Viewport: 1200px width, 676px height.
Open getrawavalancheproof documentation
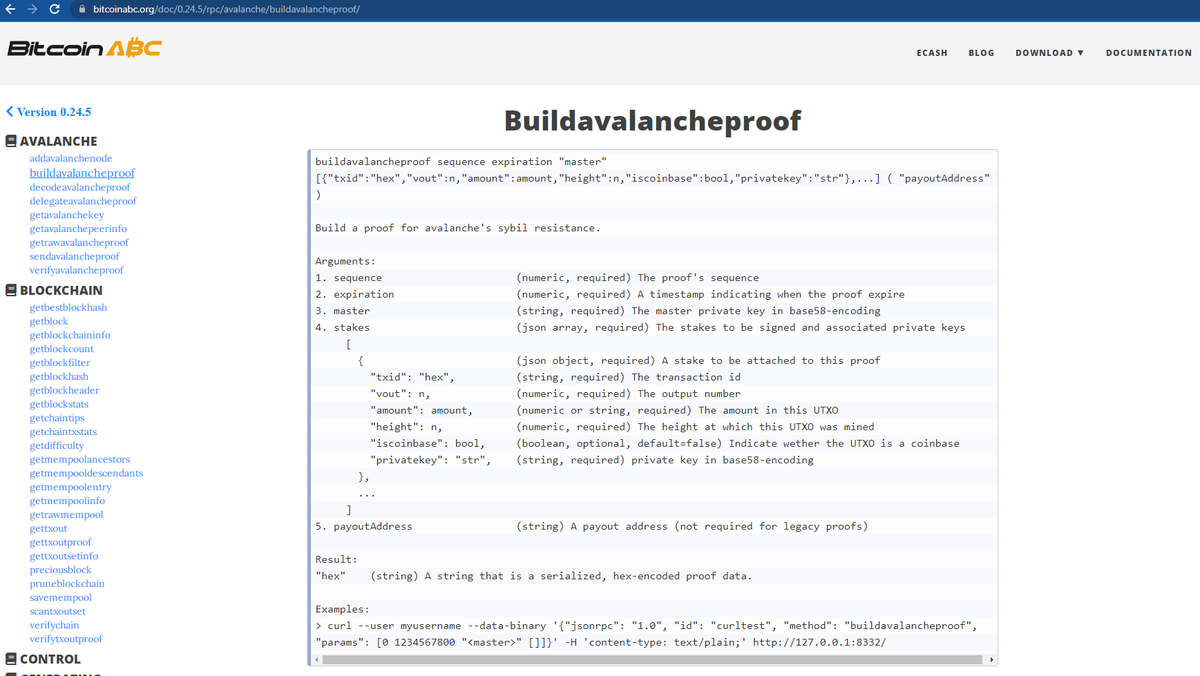pyautogui.click(x=79, y=243)
